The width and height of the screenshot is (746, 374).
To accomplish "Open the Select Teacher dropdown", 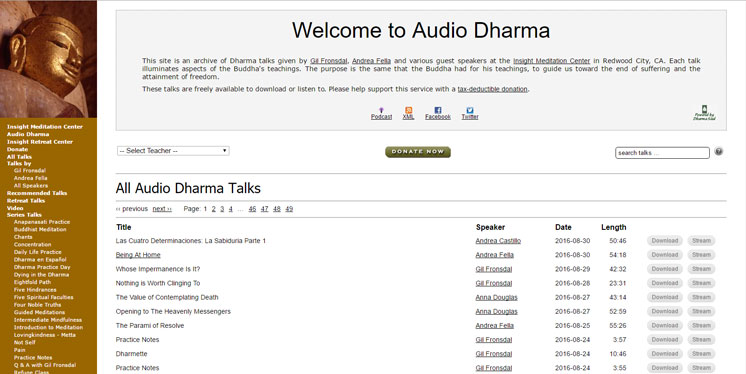I will tap(173, 151).
